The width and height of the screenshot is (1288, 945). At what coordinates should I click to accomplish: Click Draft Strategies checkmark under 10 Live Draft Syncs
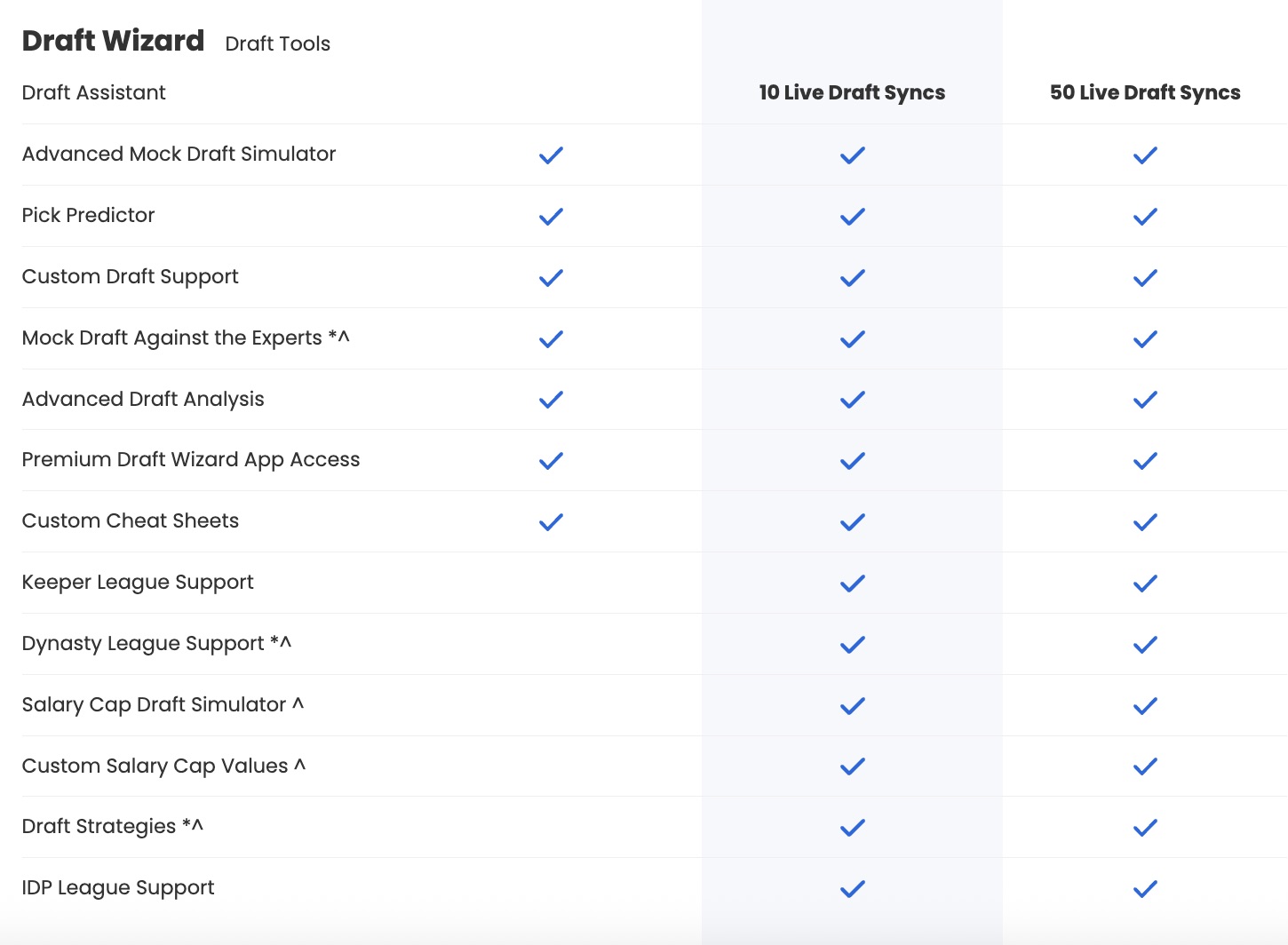(853, 828)
